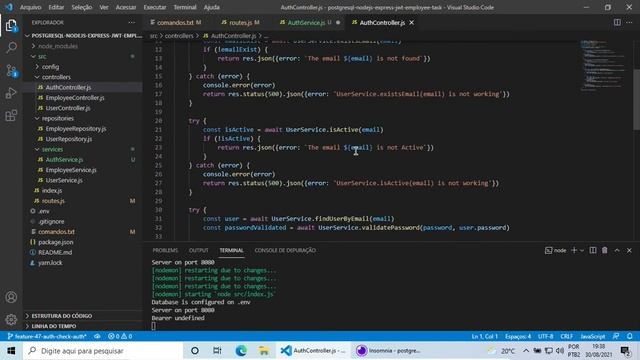
Task: Open the feedback icon in status bar
Action: (616, 336)
